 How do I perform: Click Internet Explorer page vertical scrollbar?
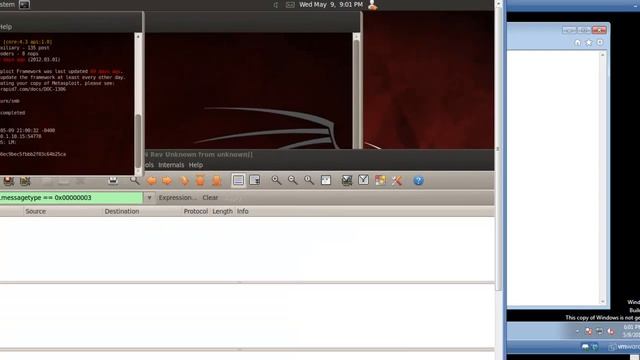(x=603, y=178)
